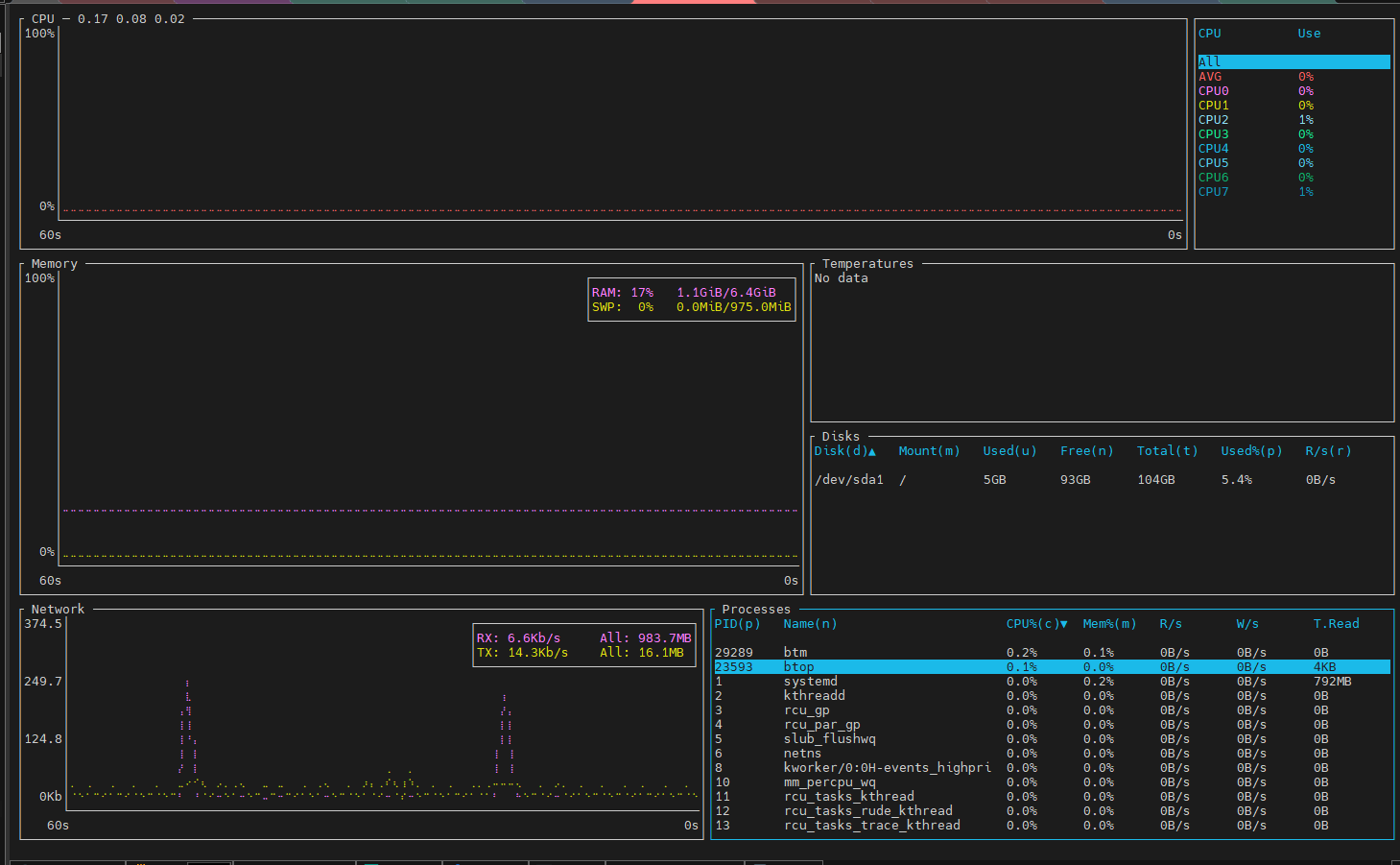1400x865 pixels.
Task: Sort disks by Total(t) column
Action: tap(1167, 450)
